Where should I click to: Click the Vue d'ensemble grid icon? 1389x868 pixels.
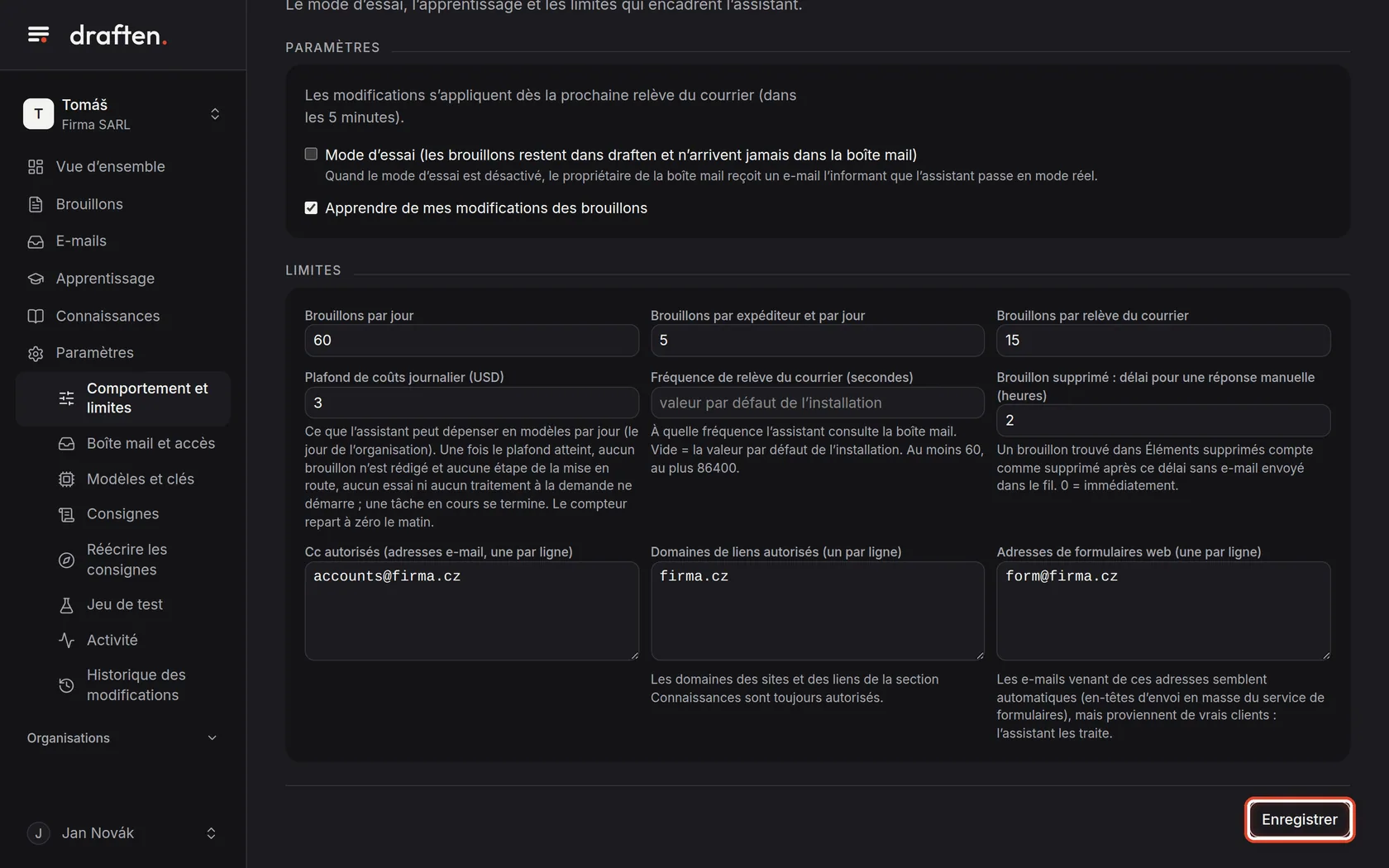click(x=36, y=167)
